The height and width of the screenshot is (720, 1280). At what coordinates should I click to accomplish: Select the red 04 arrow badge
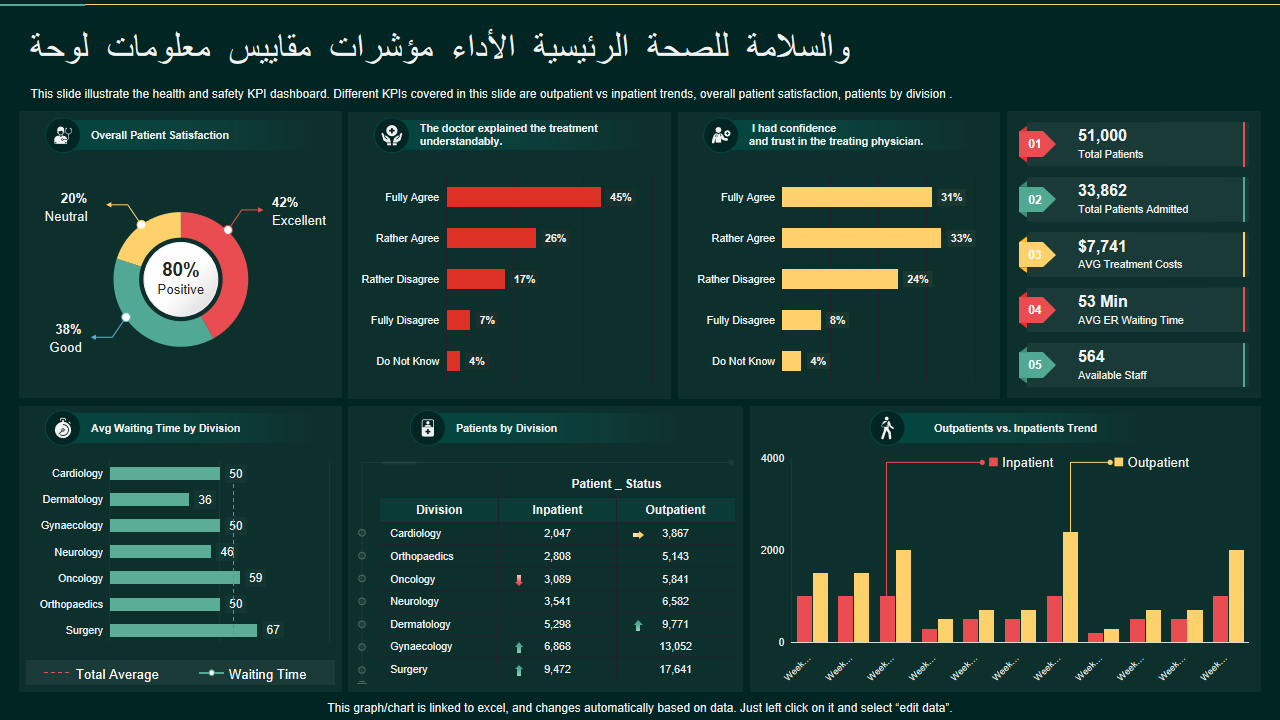1036,310
